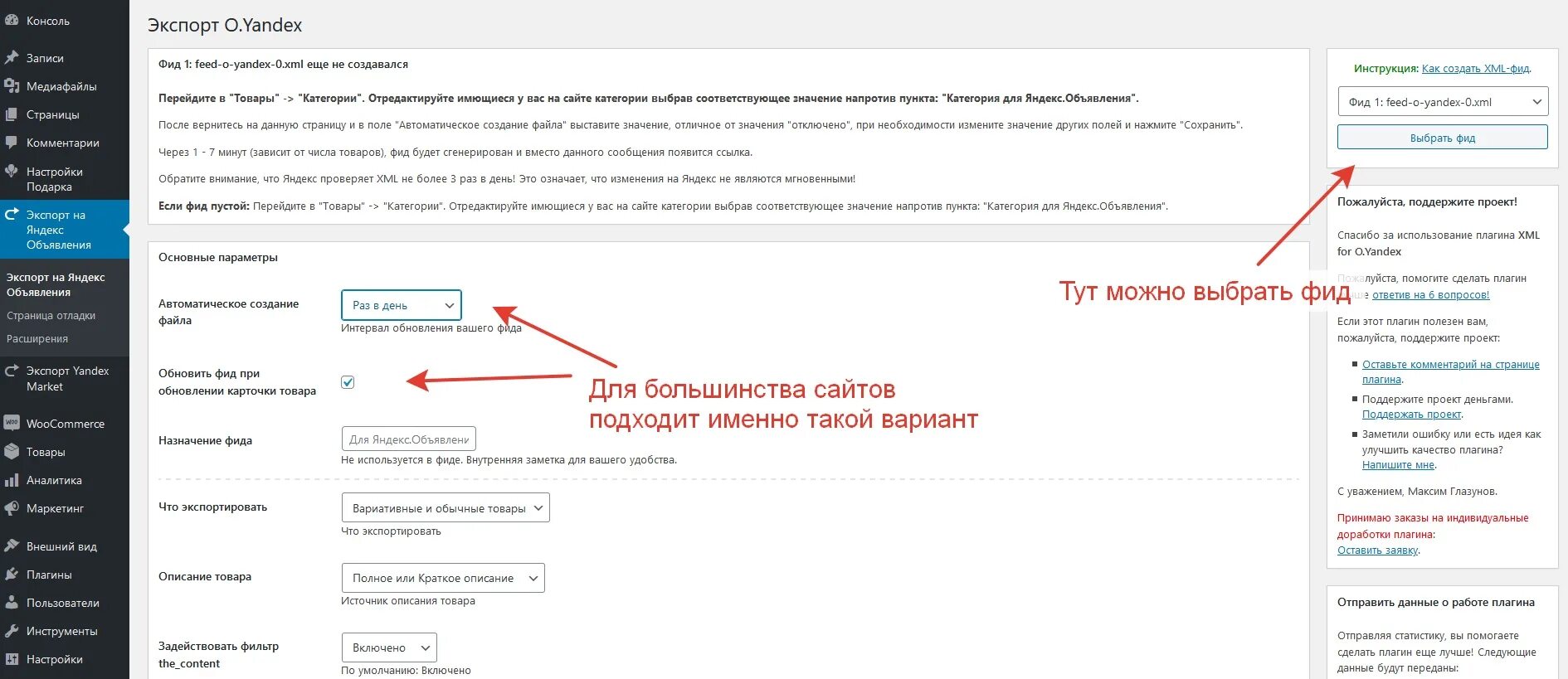This screenshot has width=1568, height=679.
Task: Open the the_content filter dropdown
Action: 389,647
